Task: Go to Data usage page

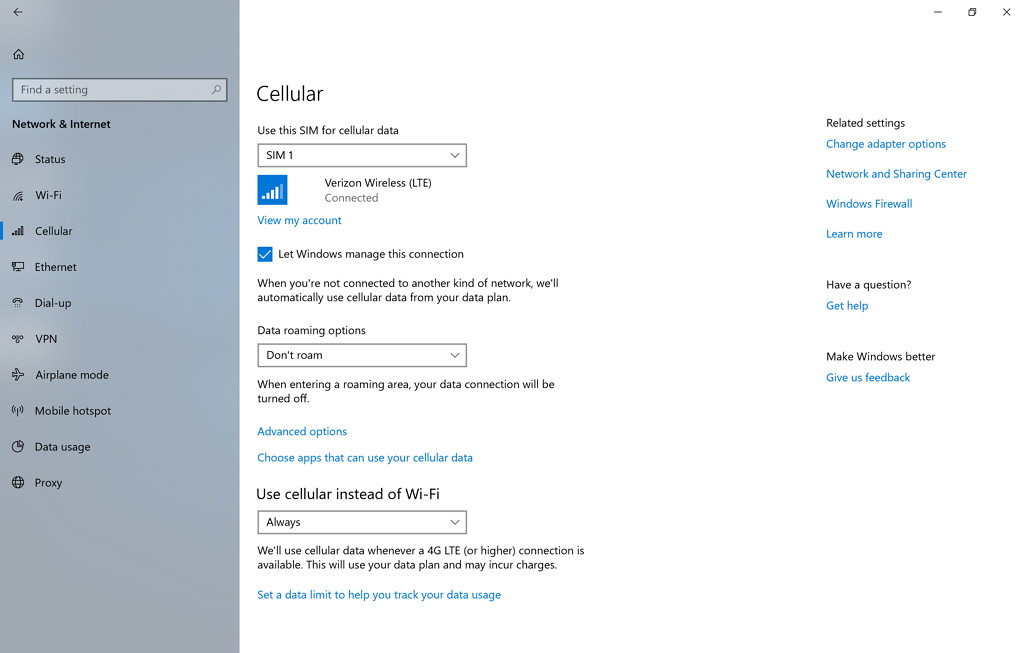Action: click(x=120, y=447)
